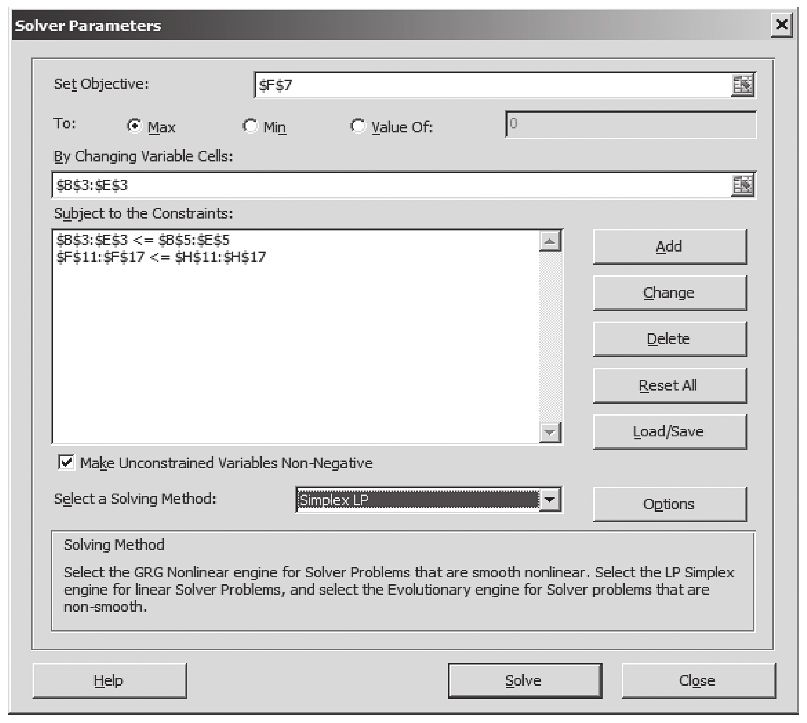
Task: Close the Solver Parameters dialog with X
Action: click(x=781, y=26)
